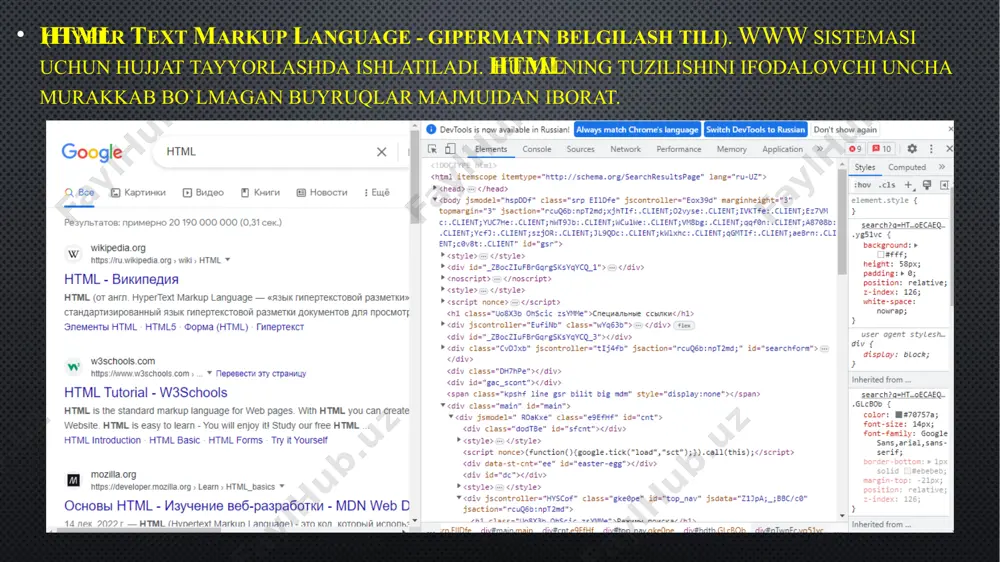This screenshot has width=1000, height=562.
Task: Toggle the :hov element state button
Action: (x=863, y=185)
